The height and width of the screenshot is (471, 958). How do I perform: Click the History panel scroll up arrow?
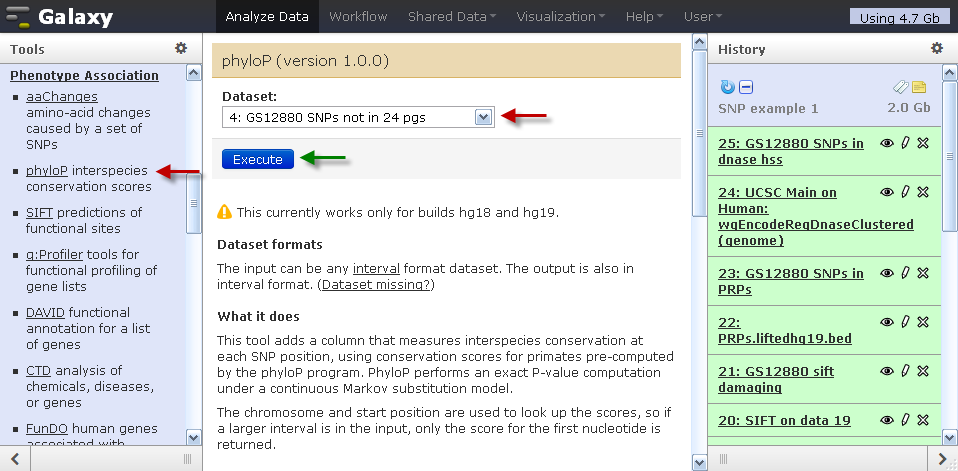click(x=950, y=73)
